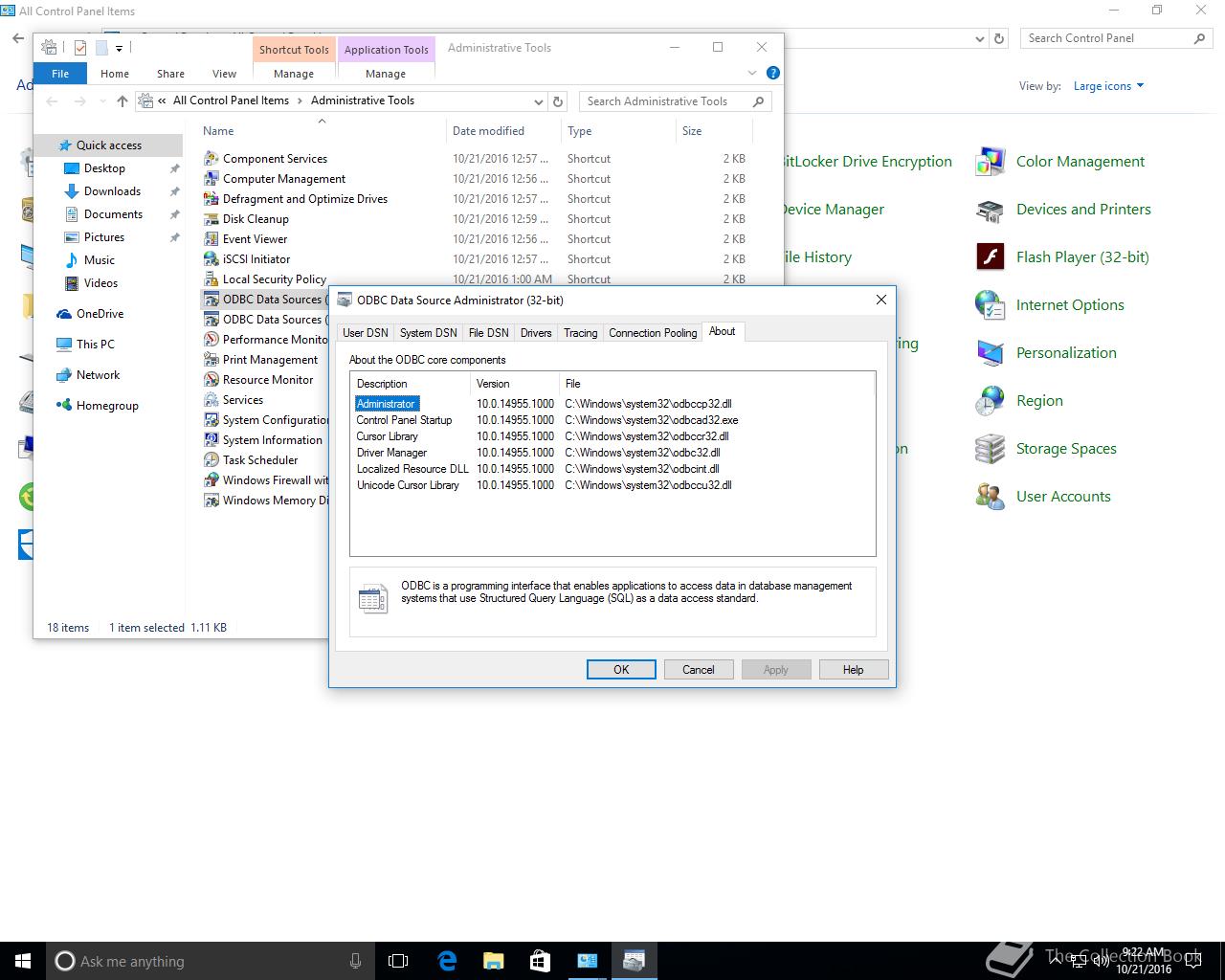Image resolution: width=1225 pixels, height=980 pixels.
Task: Open the Home ribbon tab
Action: [115, 74]
